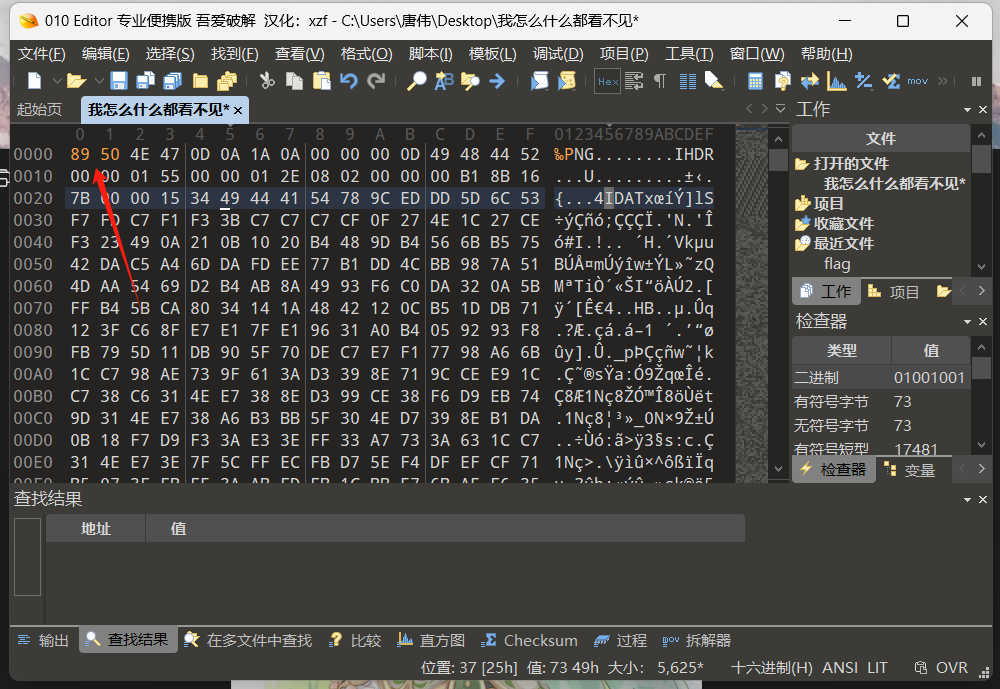Click the Replace A-to-B icon
1000x689 pixels.
[x=444, y=81]
